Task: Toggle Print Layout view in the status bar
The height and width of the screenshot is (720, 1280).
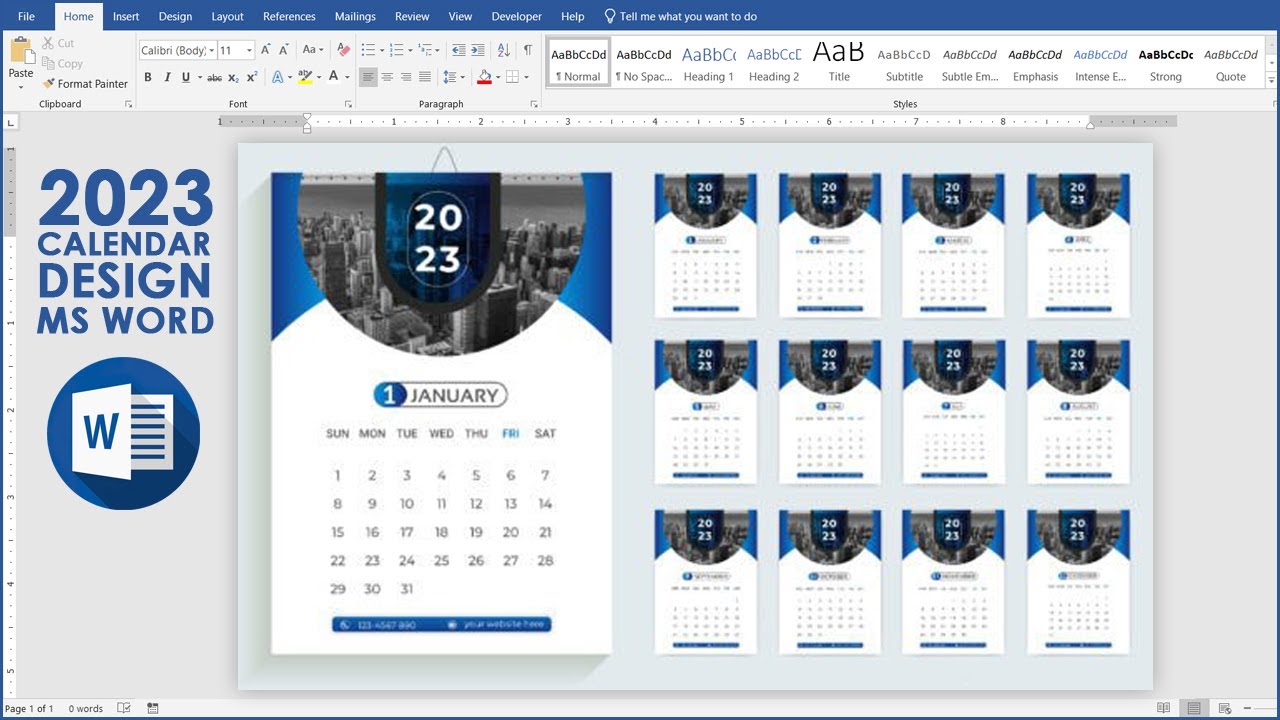Action: [1193, 708]
